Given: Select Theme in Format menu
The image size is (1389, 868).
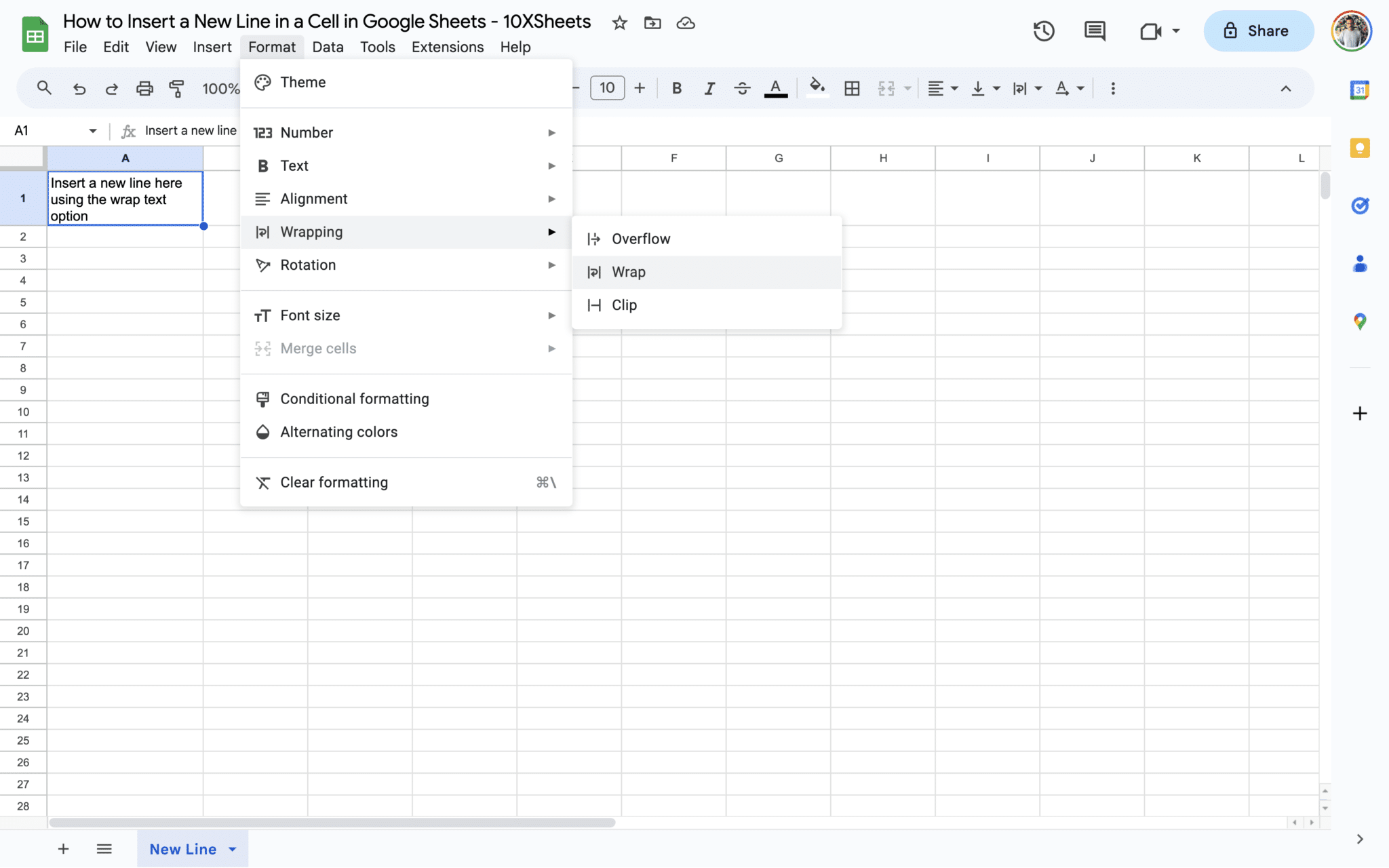Looking at the screenshot, I should (x=406, y=82).
